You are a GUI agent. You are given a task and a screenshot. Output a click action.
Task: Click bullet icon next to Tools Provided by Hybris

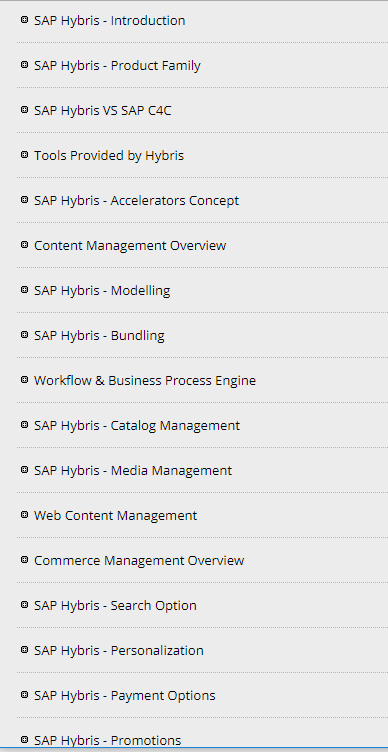(24, 155)
